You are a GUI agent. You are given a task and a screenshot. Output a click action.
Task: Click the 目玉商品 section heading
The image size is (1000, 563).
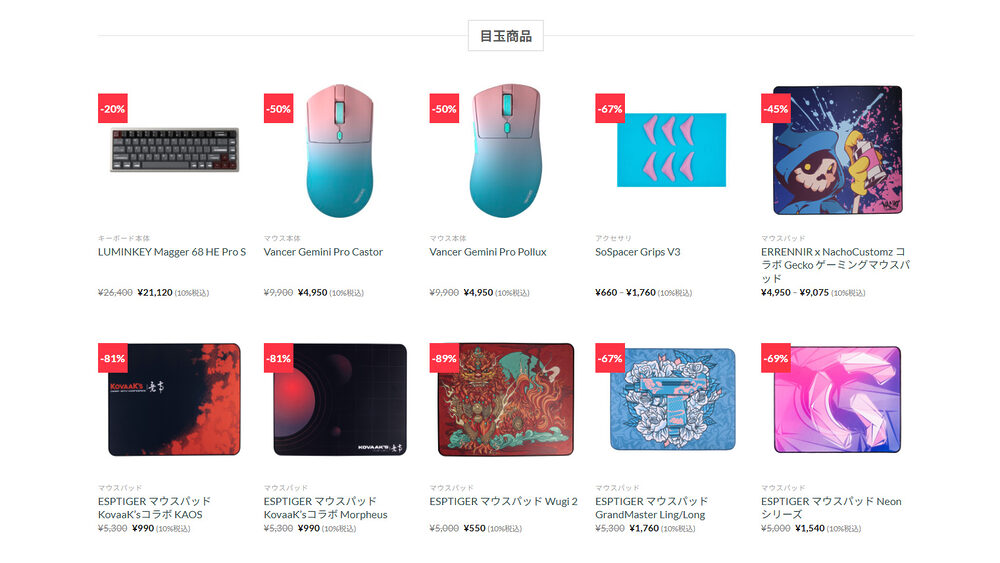506,36
